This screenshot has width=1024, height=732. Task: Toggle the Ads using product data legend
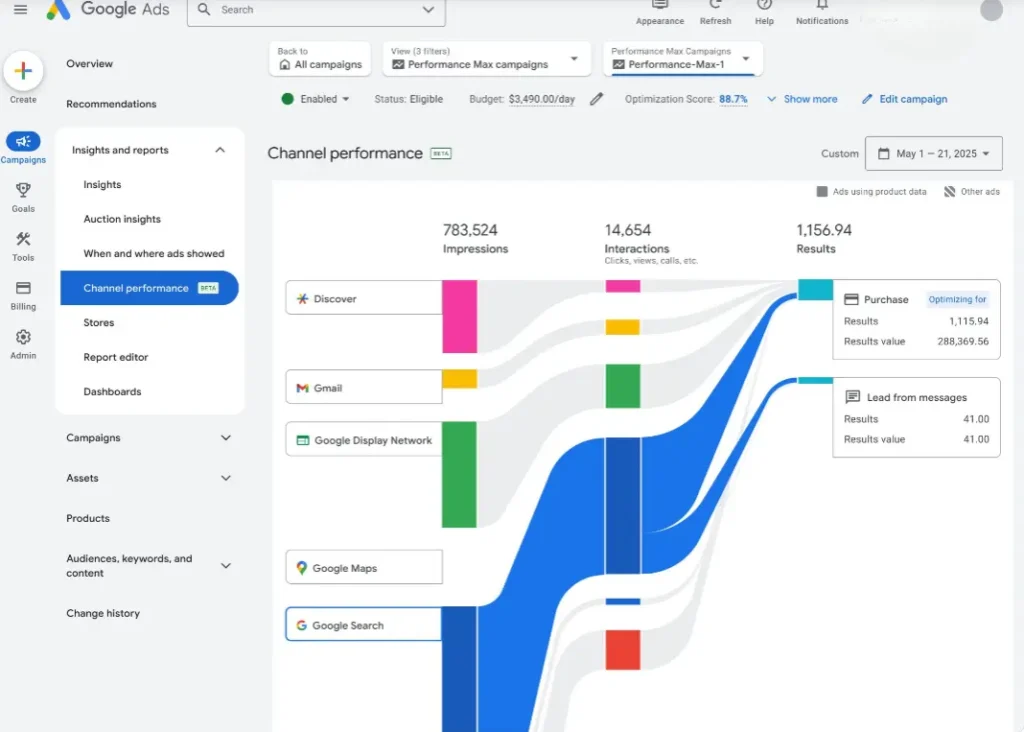[x=872, y=192]
